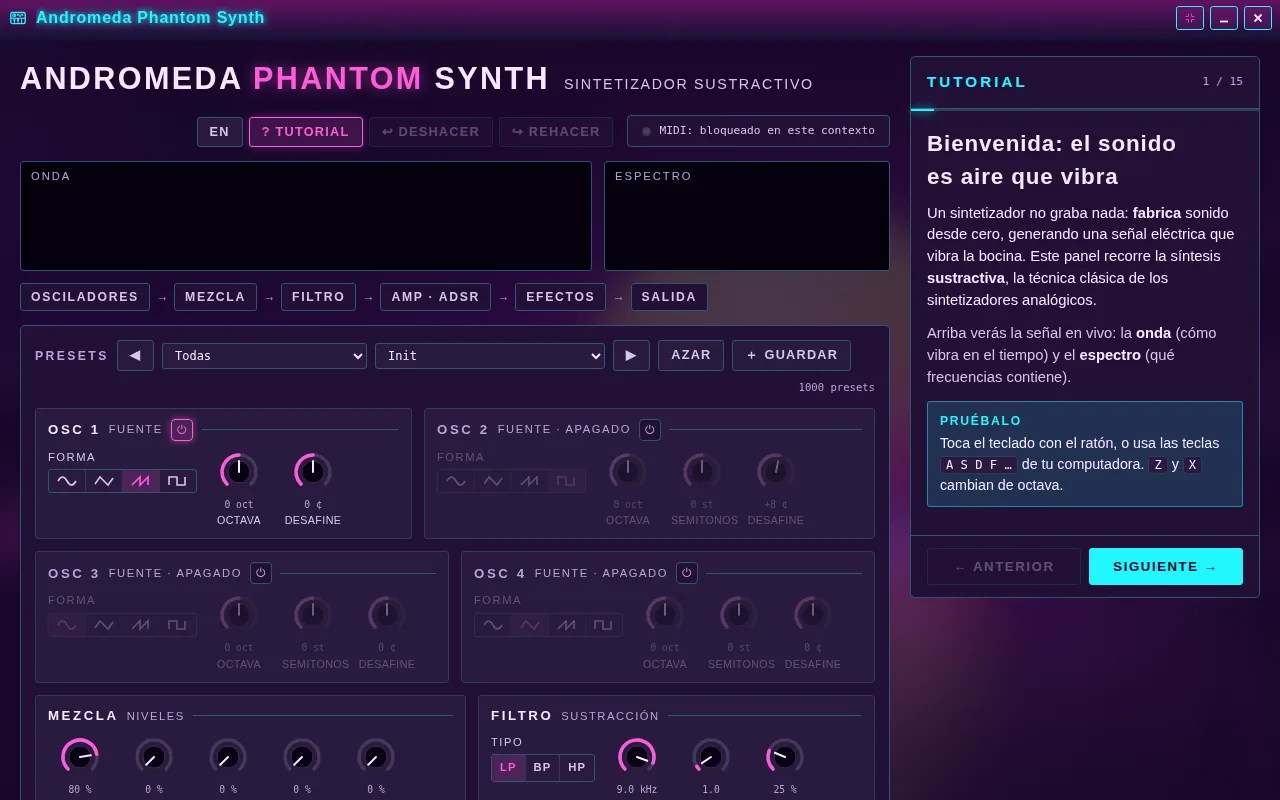Screen dimensions: 1280x800
Task: Set OSC 2 to the square wave
Action: click(567, 481)
